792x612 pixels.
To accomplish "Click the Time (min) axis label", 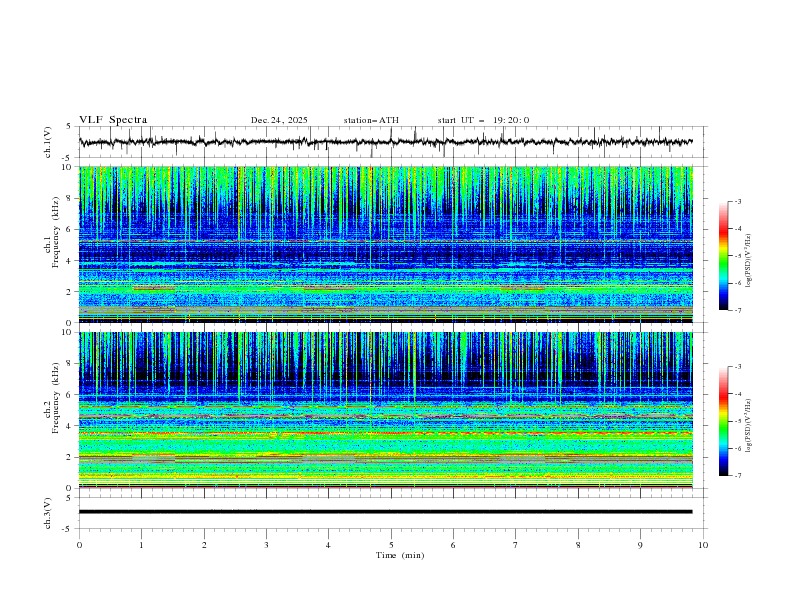I will pos(398,554).
